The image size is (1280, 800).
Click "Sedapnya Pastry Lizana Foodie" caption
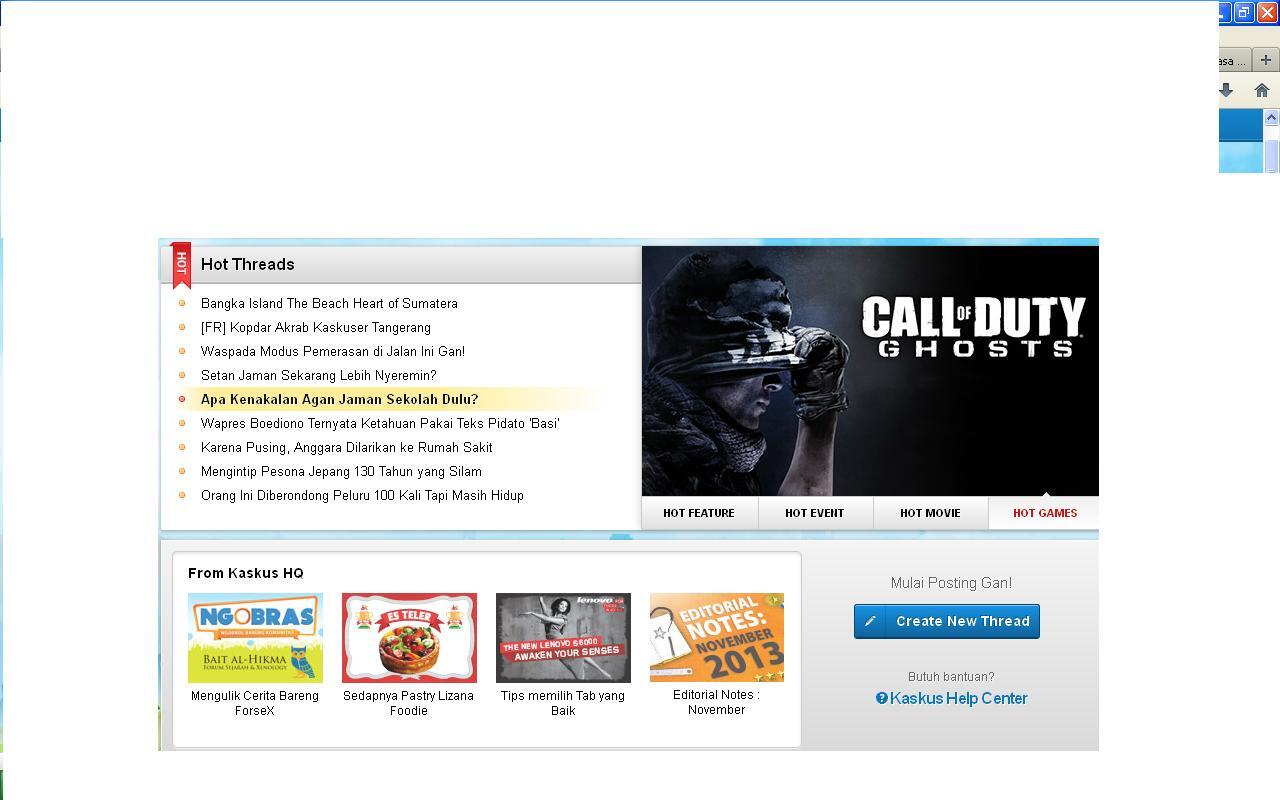pos(409,703)
